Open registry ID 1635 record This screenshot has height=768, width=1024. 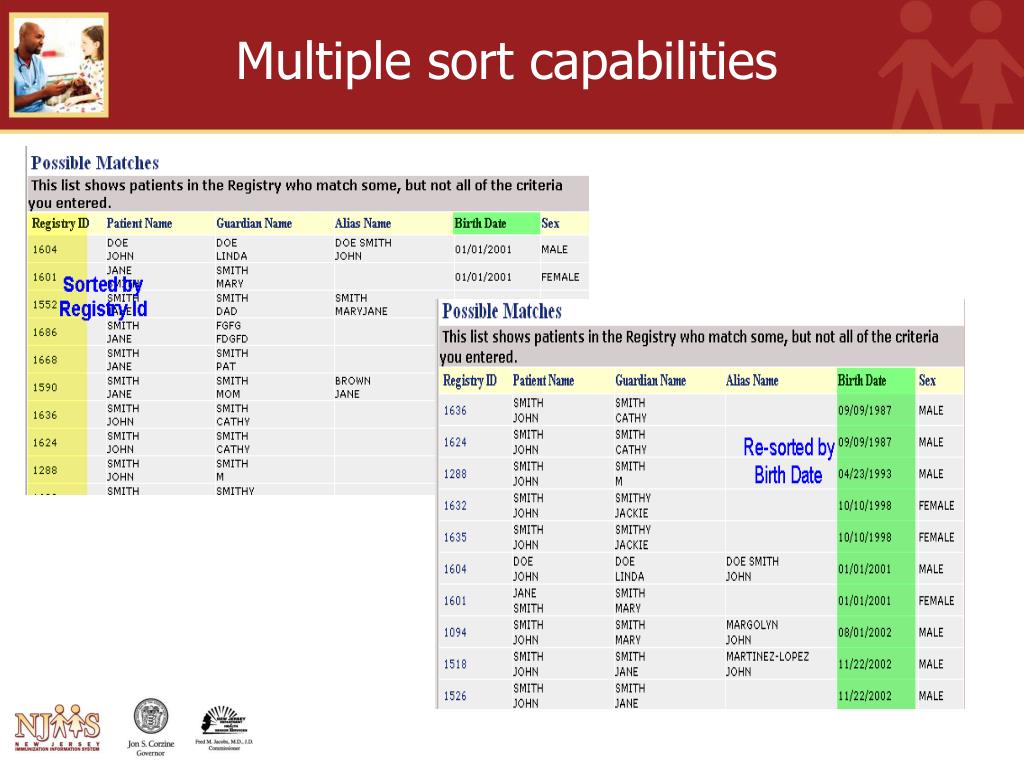455,538
